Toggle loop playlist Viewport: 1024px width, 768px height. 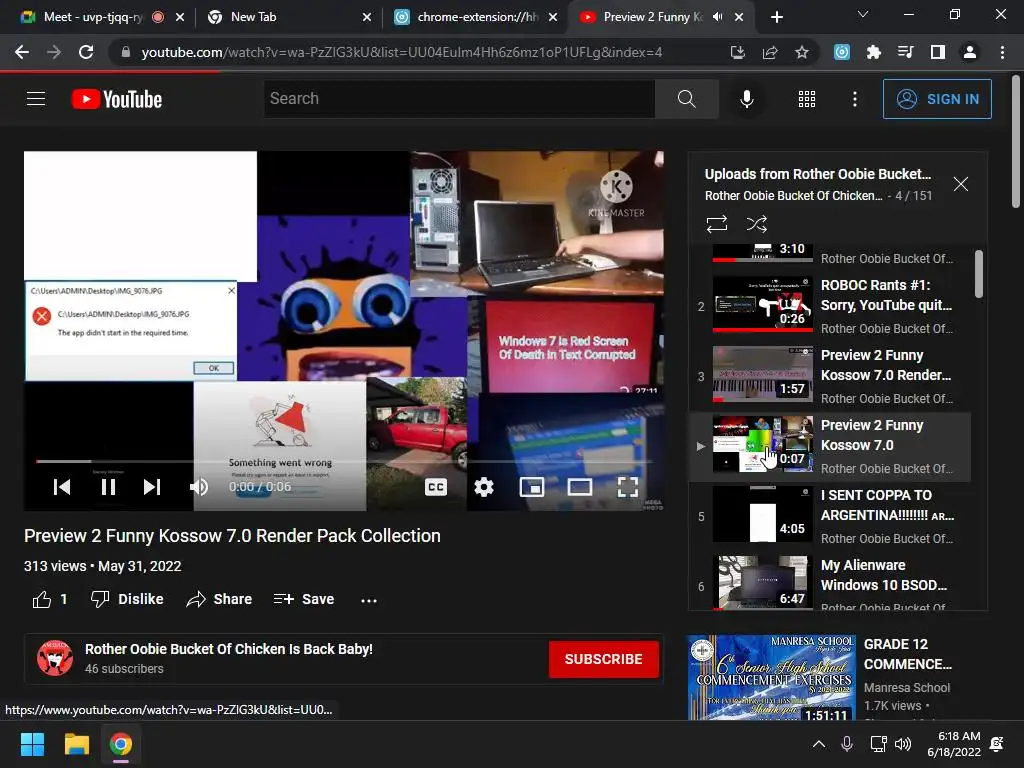pos(716,224)
